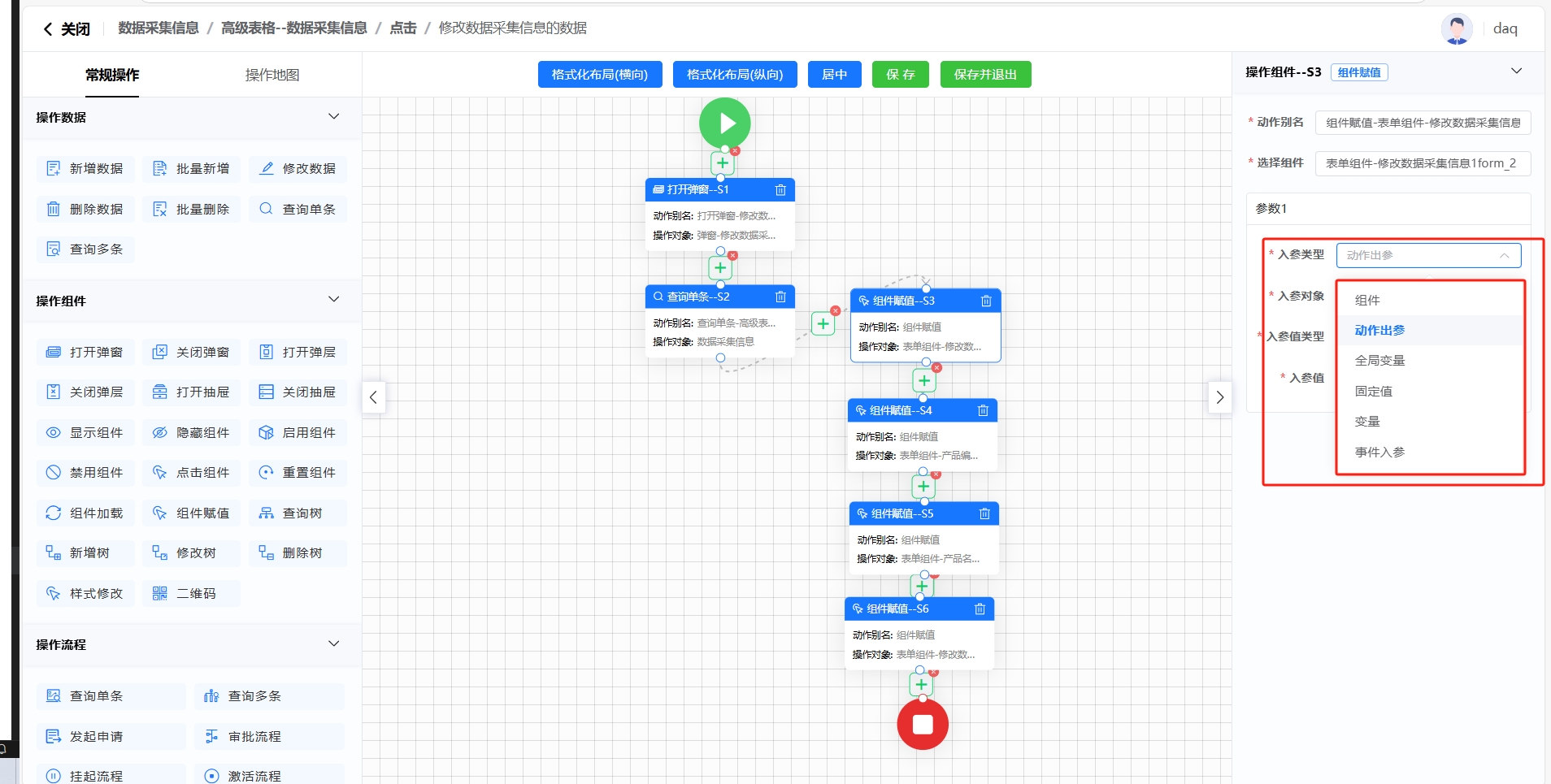This screenshot has width=1551, height=784.
Task: Choose the 组件赋值 tool in the sidebar
Action: [192, 513]
